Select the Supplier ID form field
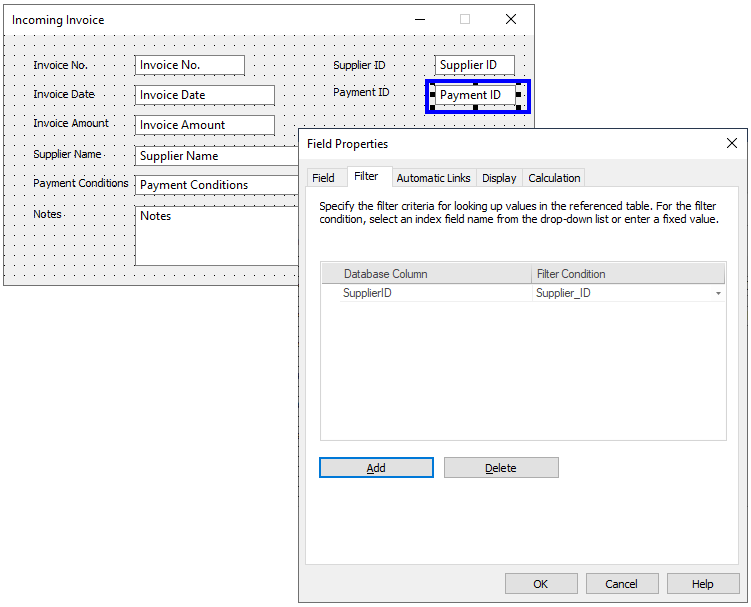Viewport: 751px width, 607px height. [x=474, y=65]
